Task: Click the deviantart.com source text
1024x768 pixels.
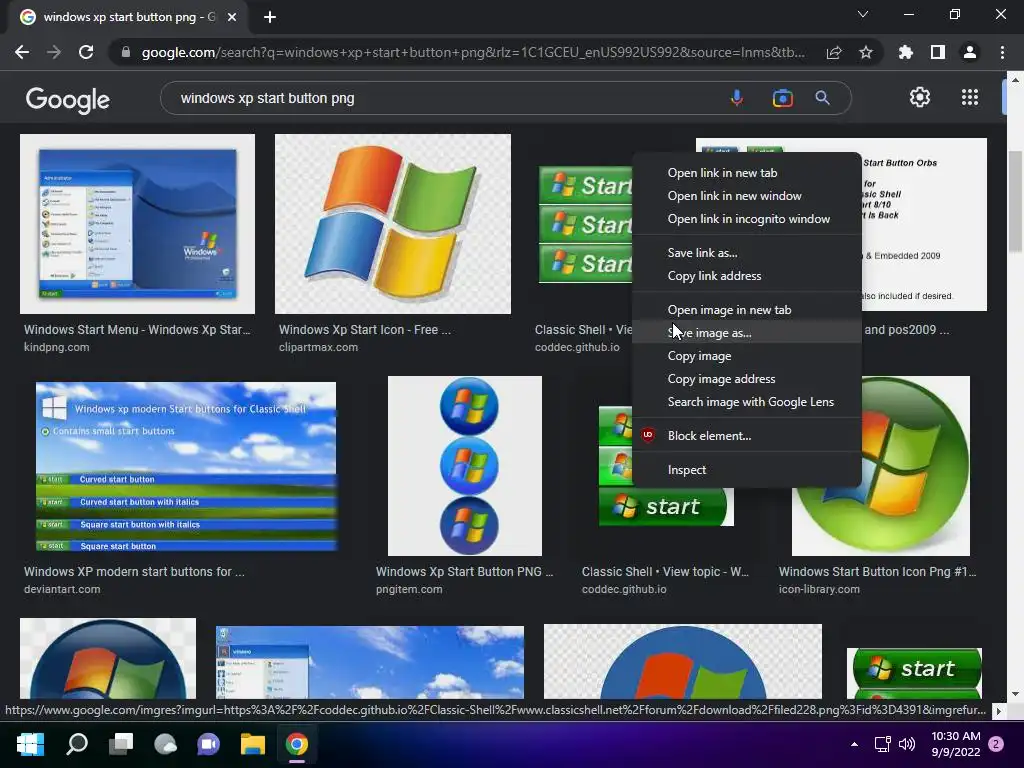Action: pos(62,589)
